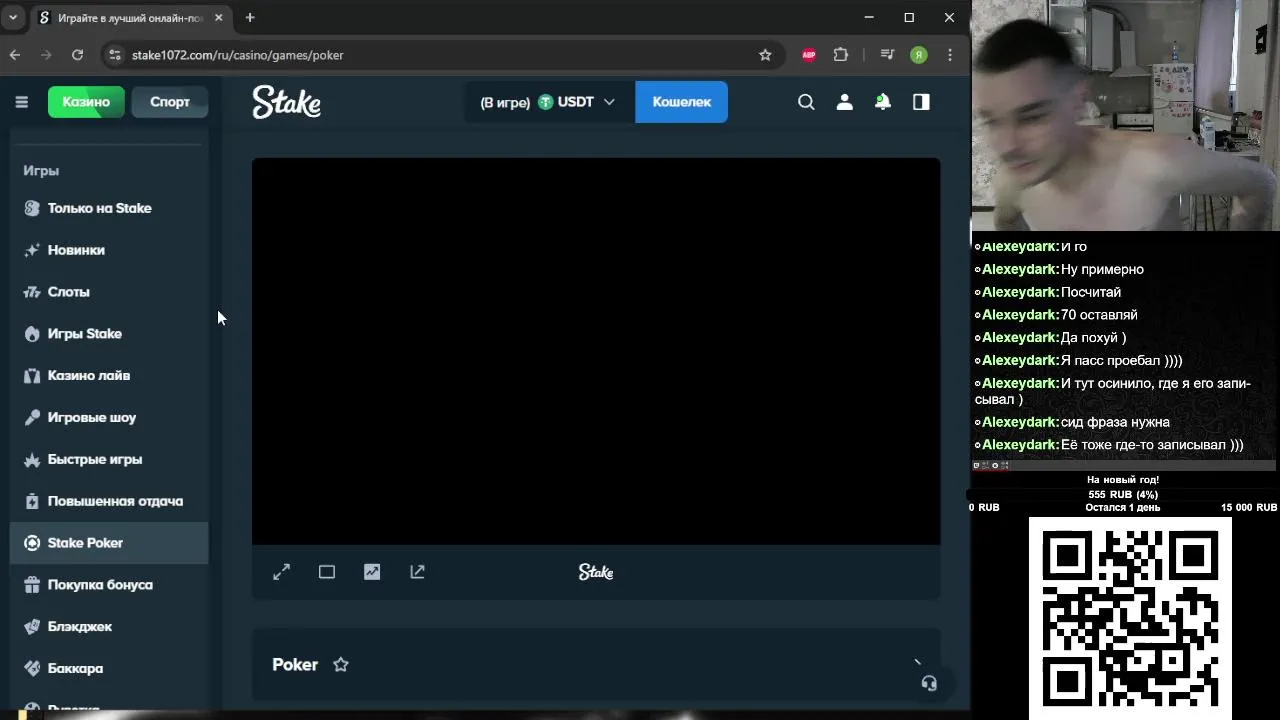Open Казино лайв category
Image resolution: width=1280 pixels, height=720 pixels.
(x=110, y=376)
